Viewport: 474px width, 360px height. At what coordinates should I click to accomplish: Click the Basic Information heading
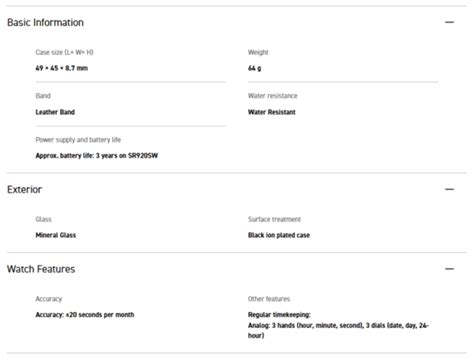(45, 22)
